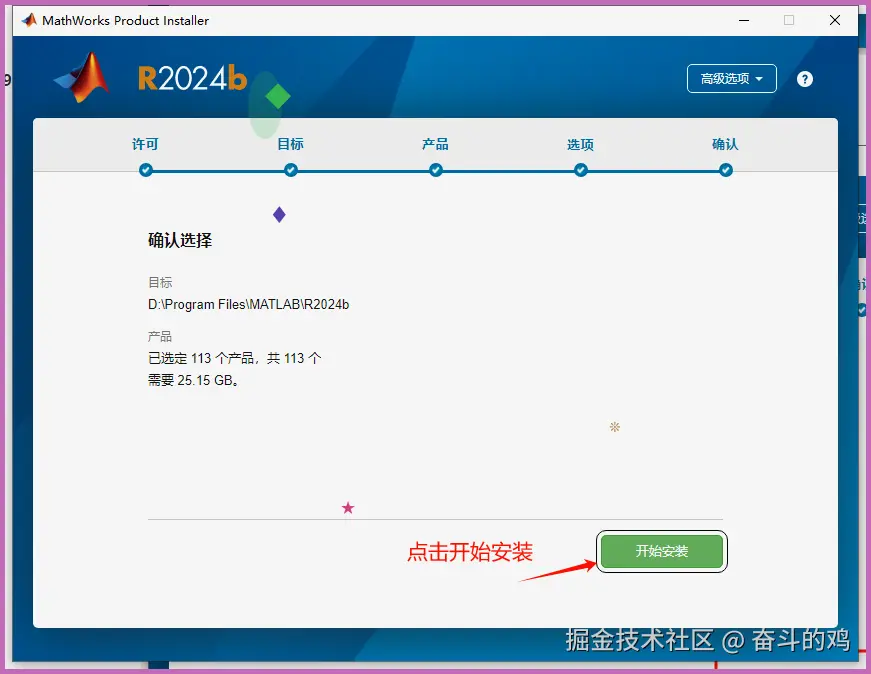Click the text 需要 25.15 GB

click(193, 381)
